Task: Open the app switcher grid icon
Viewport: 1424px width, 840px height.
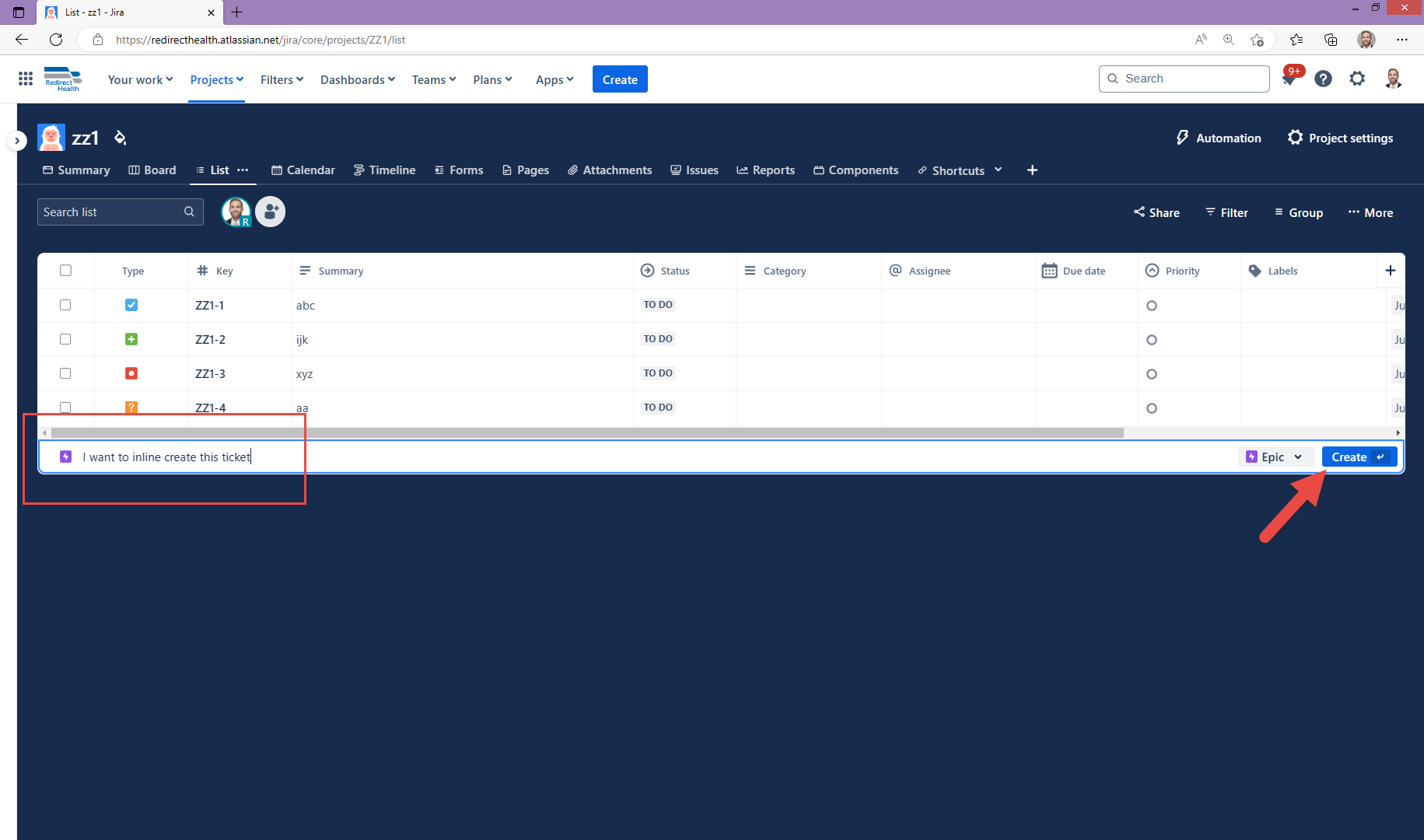Action: (x=26, y=79)
